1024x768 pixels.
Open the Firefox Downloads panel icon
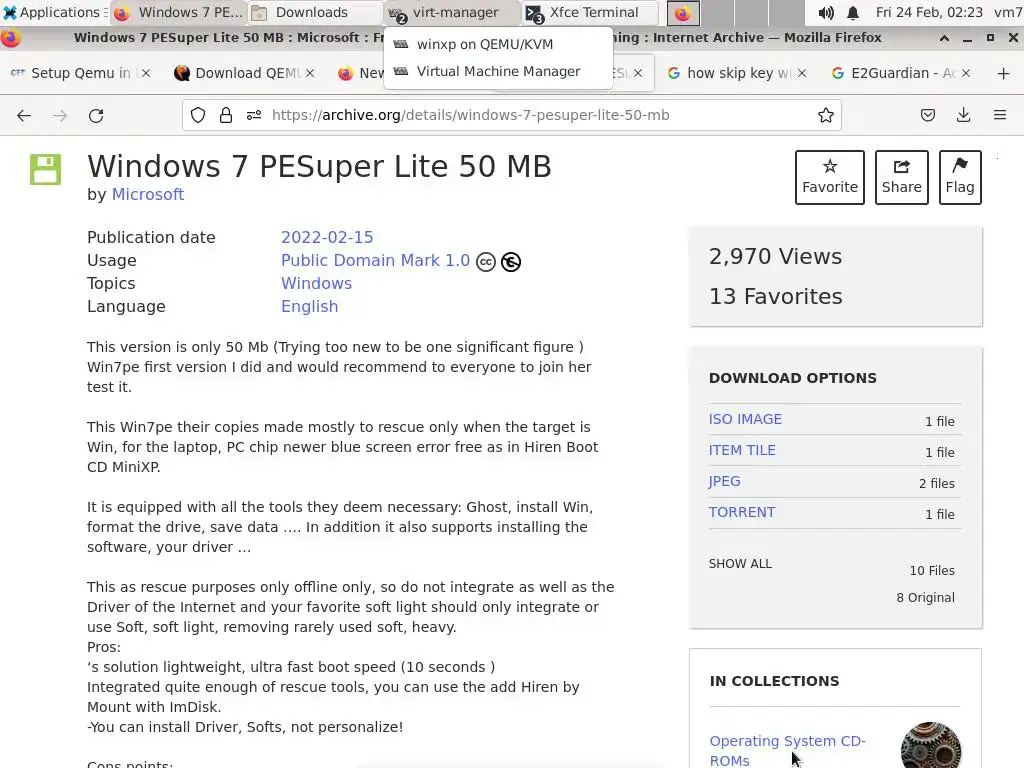click(x=963, y=115)
